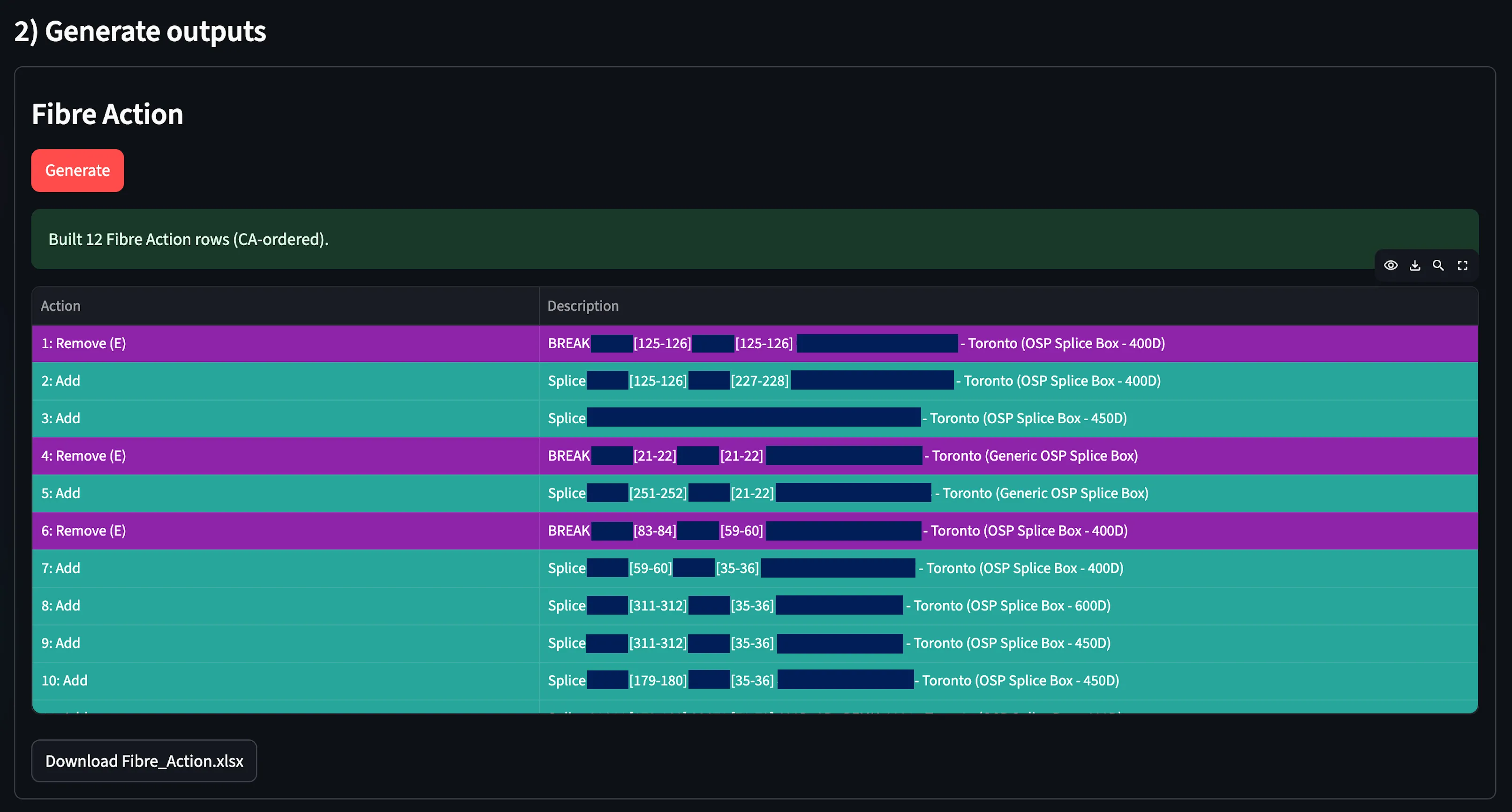Click the table download icon
Screen dimensions: 1512x812
pyautogui.click(x=1414, y=265)
